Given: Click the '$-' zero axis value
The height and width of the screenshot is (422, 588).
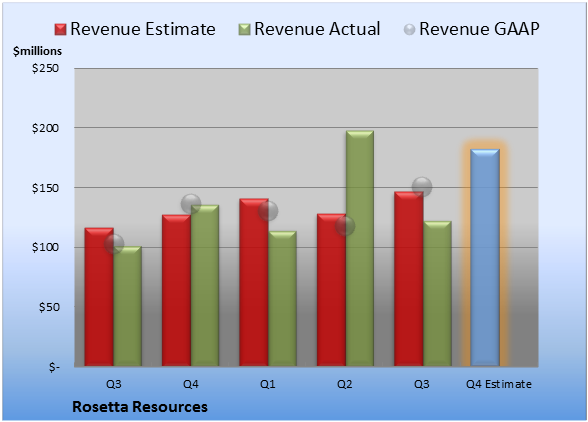Looking at the screenshot, I should coord(54,367).
